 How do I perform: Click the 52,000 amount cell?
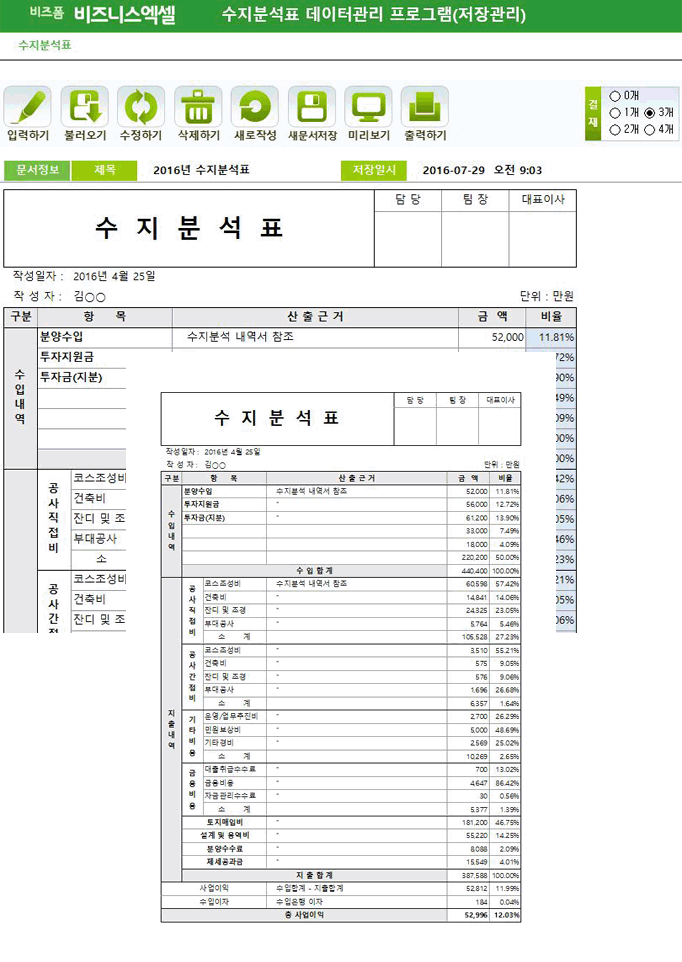click(492, 337)
